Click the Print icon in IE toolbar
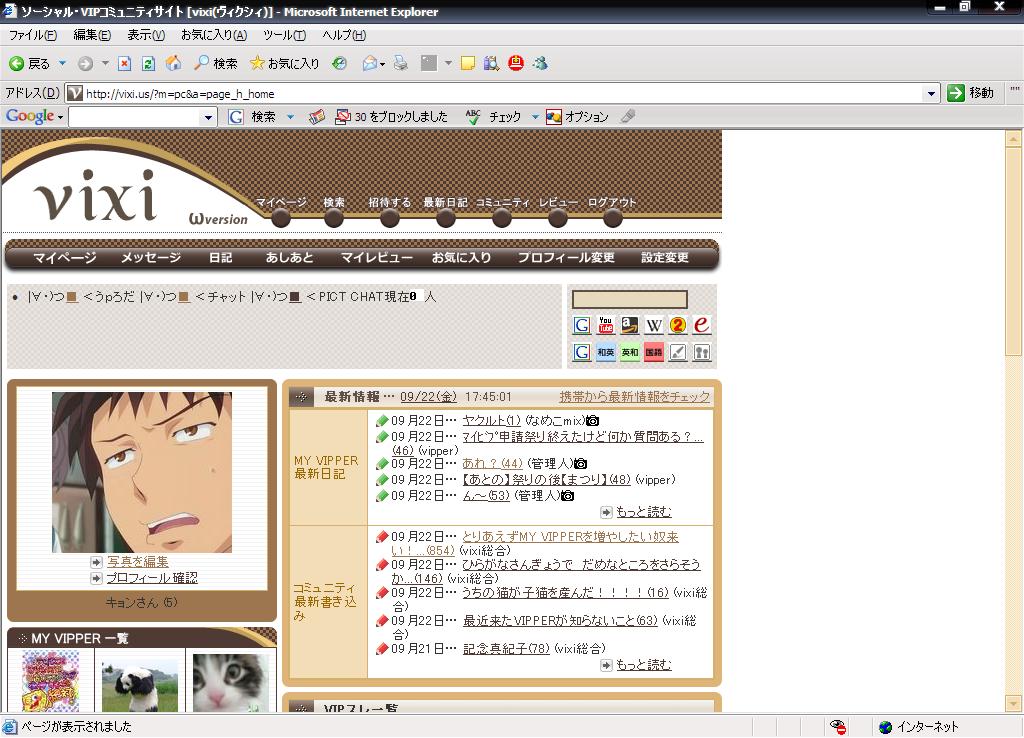1024x738 pixels. click(x=401, y=63)
